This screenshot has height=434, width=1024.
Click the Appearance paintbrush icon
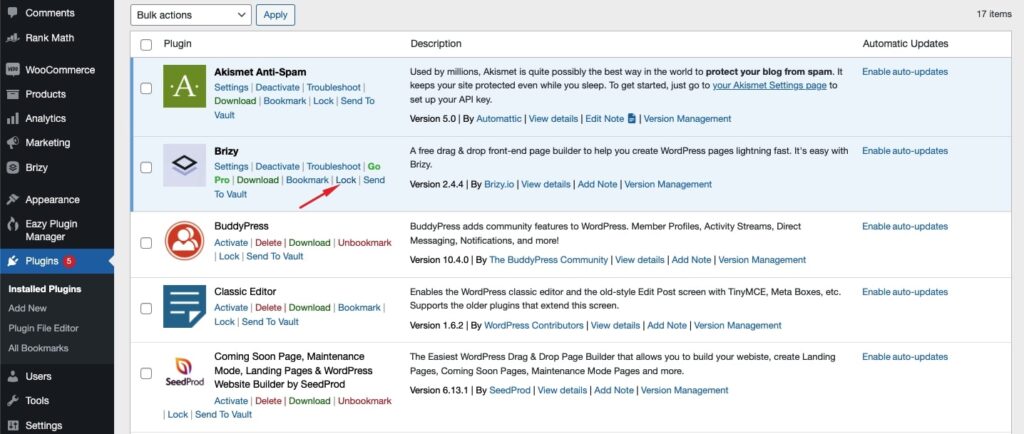pyautogui.click(x=12, y=200)
